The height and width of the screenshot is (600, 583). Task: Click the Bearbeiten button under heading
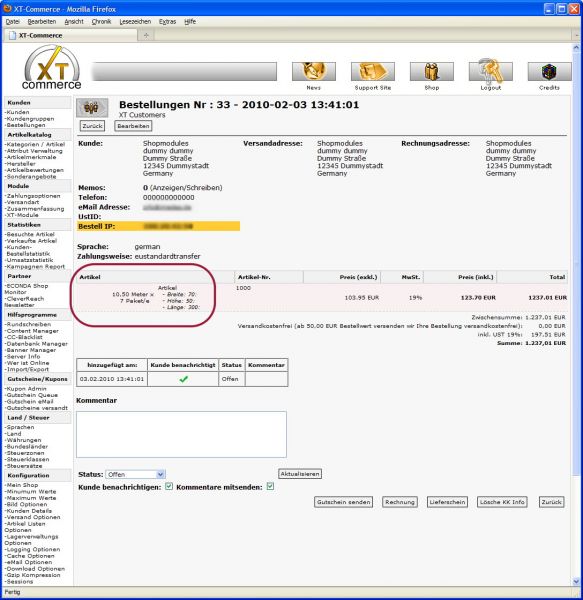click(133, 126)
